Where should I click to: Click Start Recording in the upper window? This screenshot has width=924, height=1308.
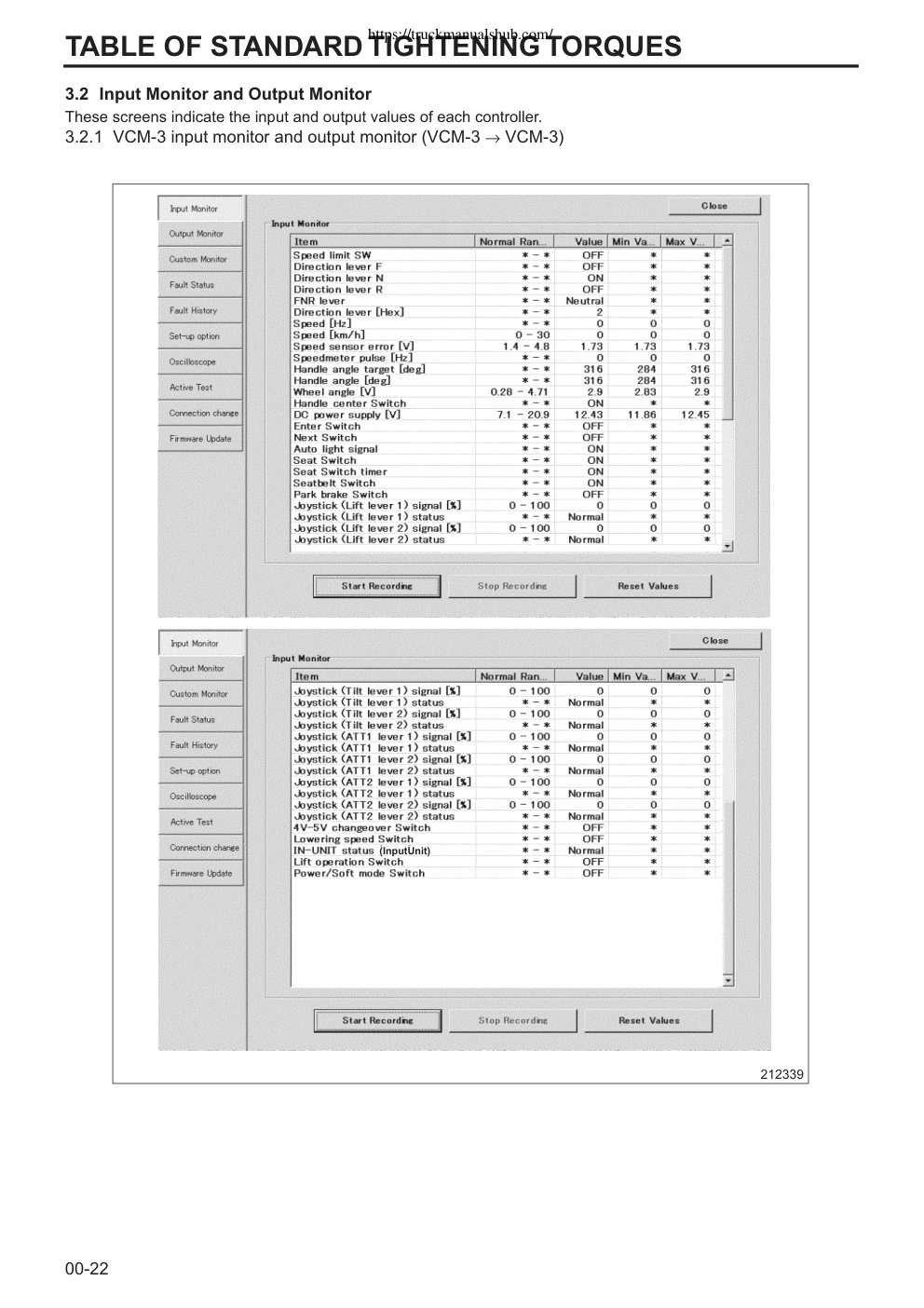[376, 586]
